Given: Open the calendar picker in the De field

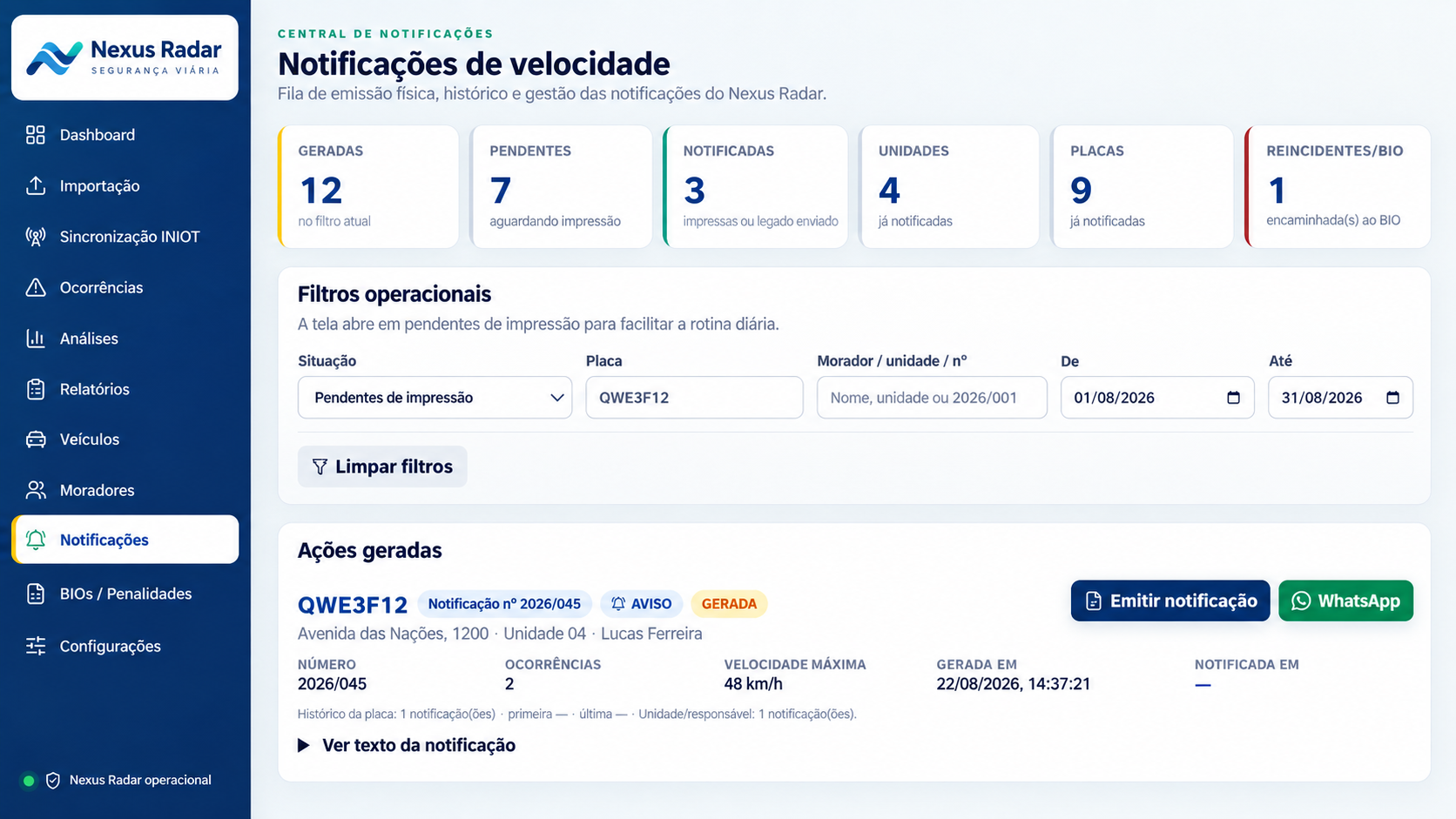Looking at the screenshot, I should click(1233, 398).
